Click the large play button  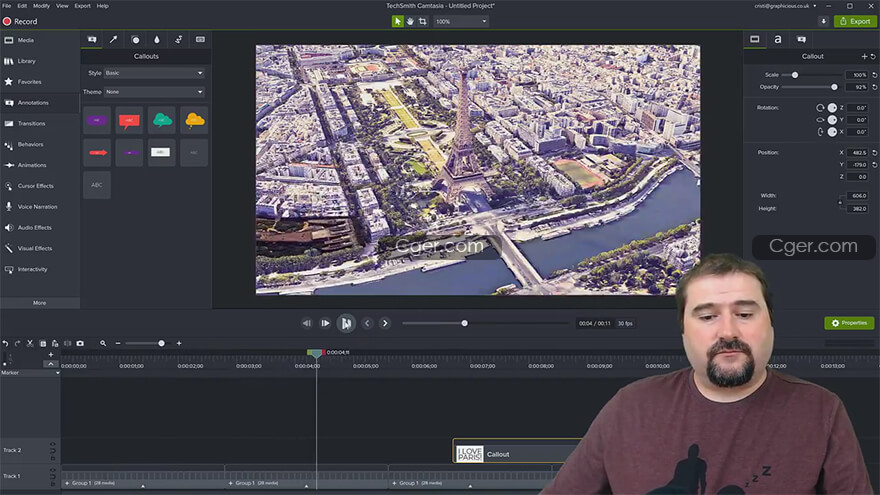346,323
